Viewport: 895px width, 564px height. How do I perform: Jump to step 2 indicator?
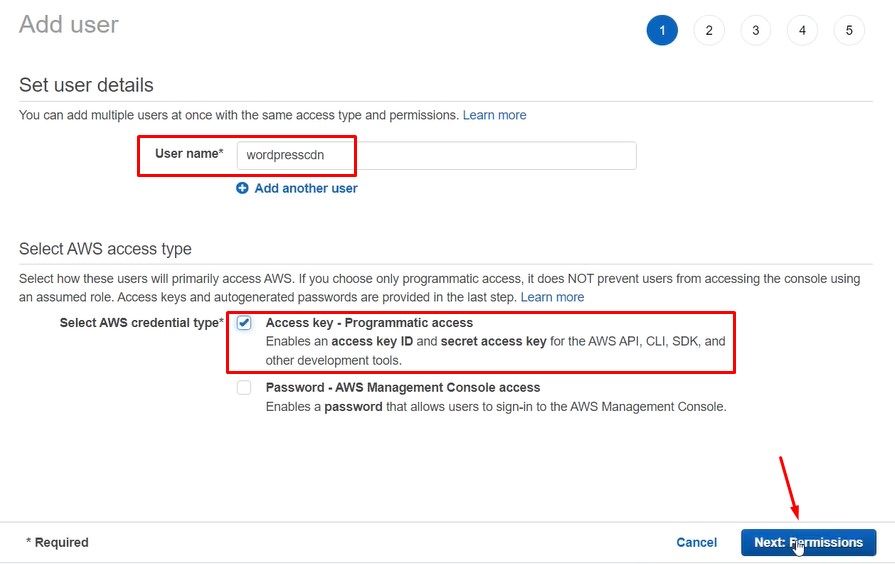pyautogui.click(x=709, y=30)
